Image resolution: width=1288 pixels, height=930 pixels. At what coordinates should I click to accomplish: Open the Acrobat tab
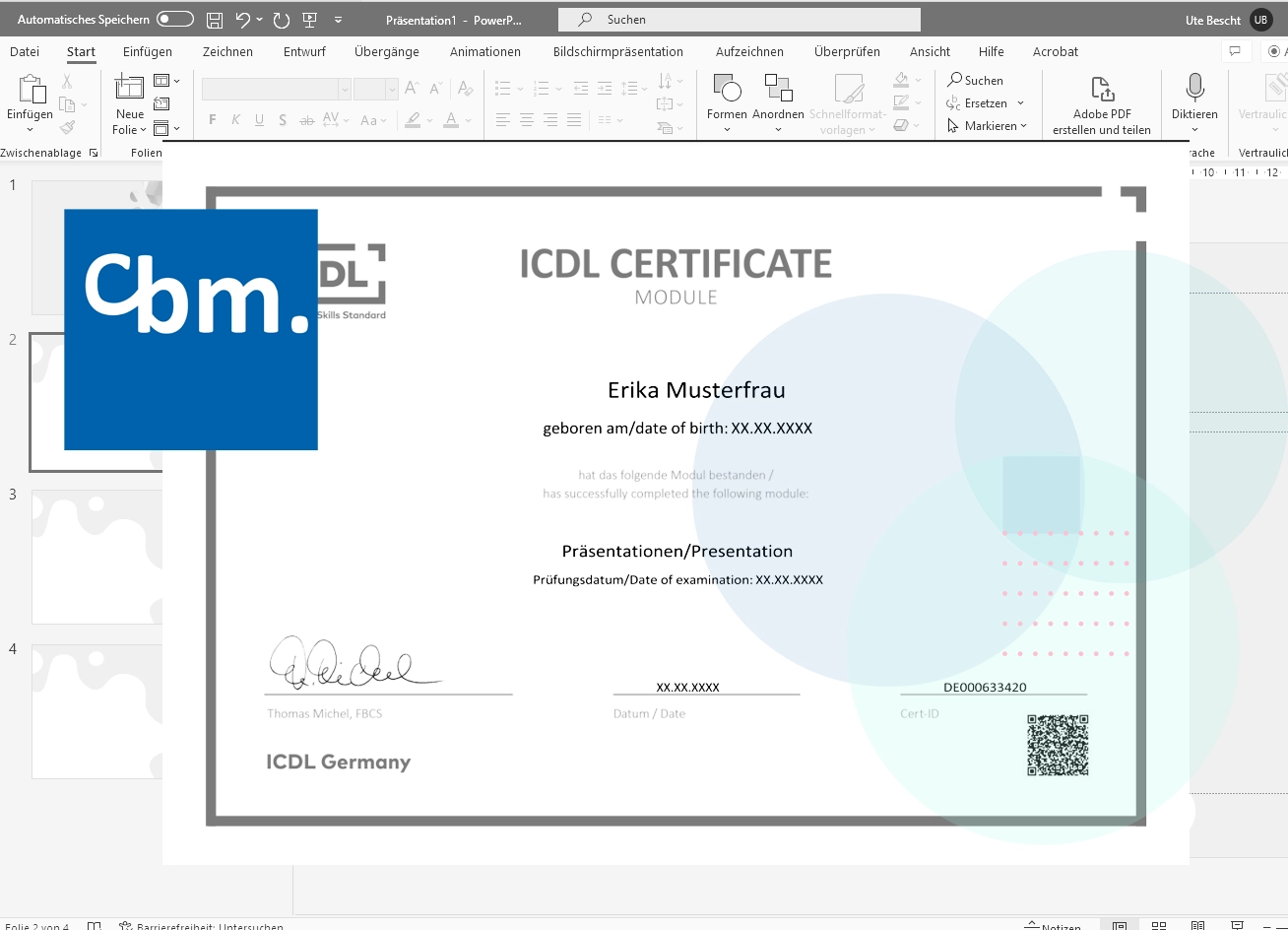(1056, 51)
